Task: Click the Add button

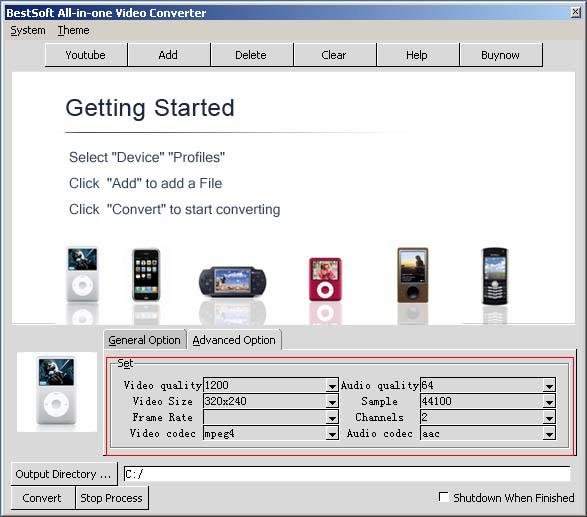Action: [x=168, y=55]
